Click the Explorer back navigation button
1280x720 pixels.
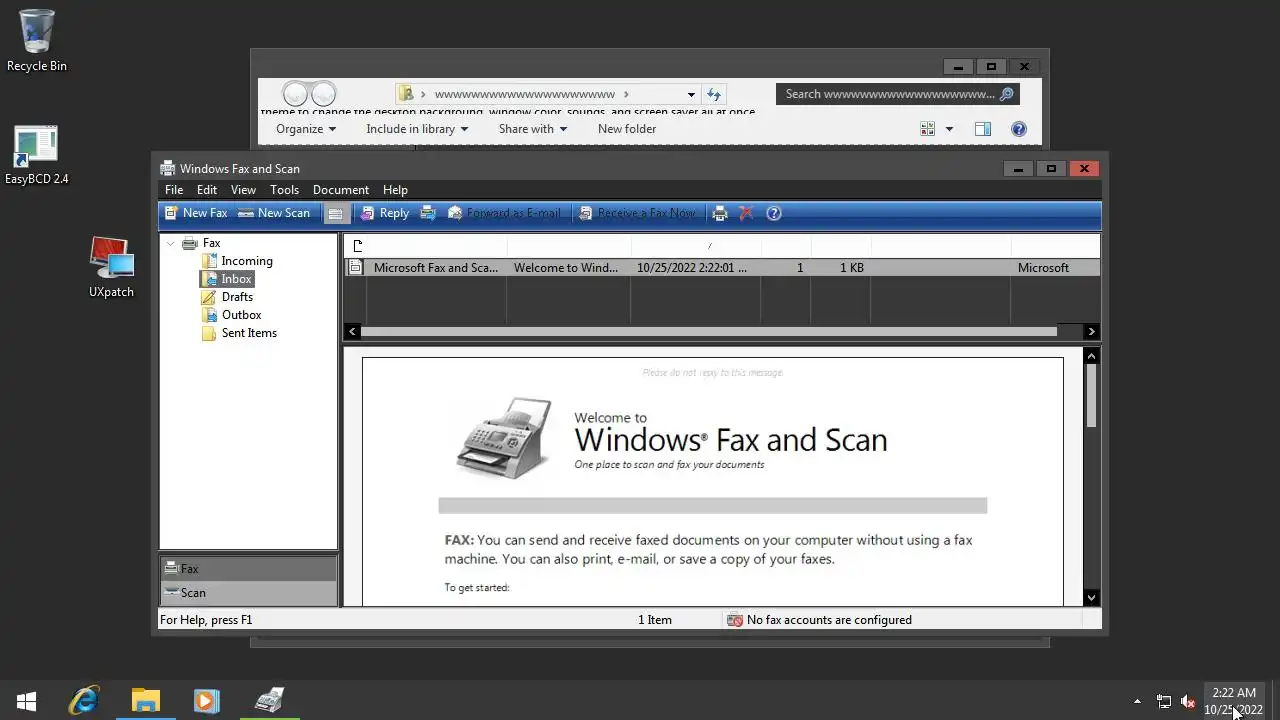(x=295, y=94)
